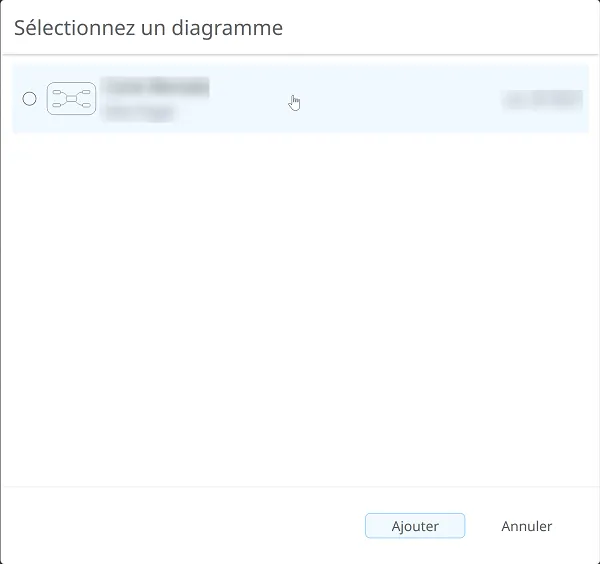Click the blurred date at the row's right
Image resolution: width=600 pixels, height=564 pixels.
coord(542,99)
